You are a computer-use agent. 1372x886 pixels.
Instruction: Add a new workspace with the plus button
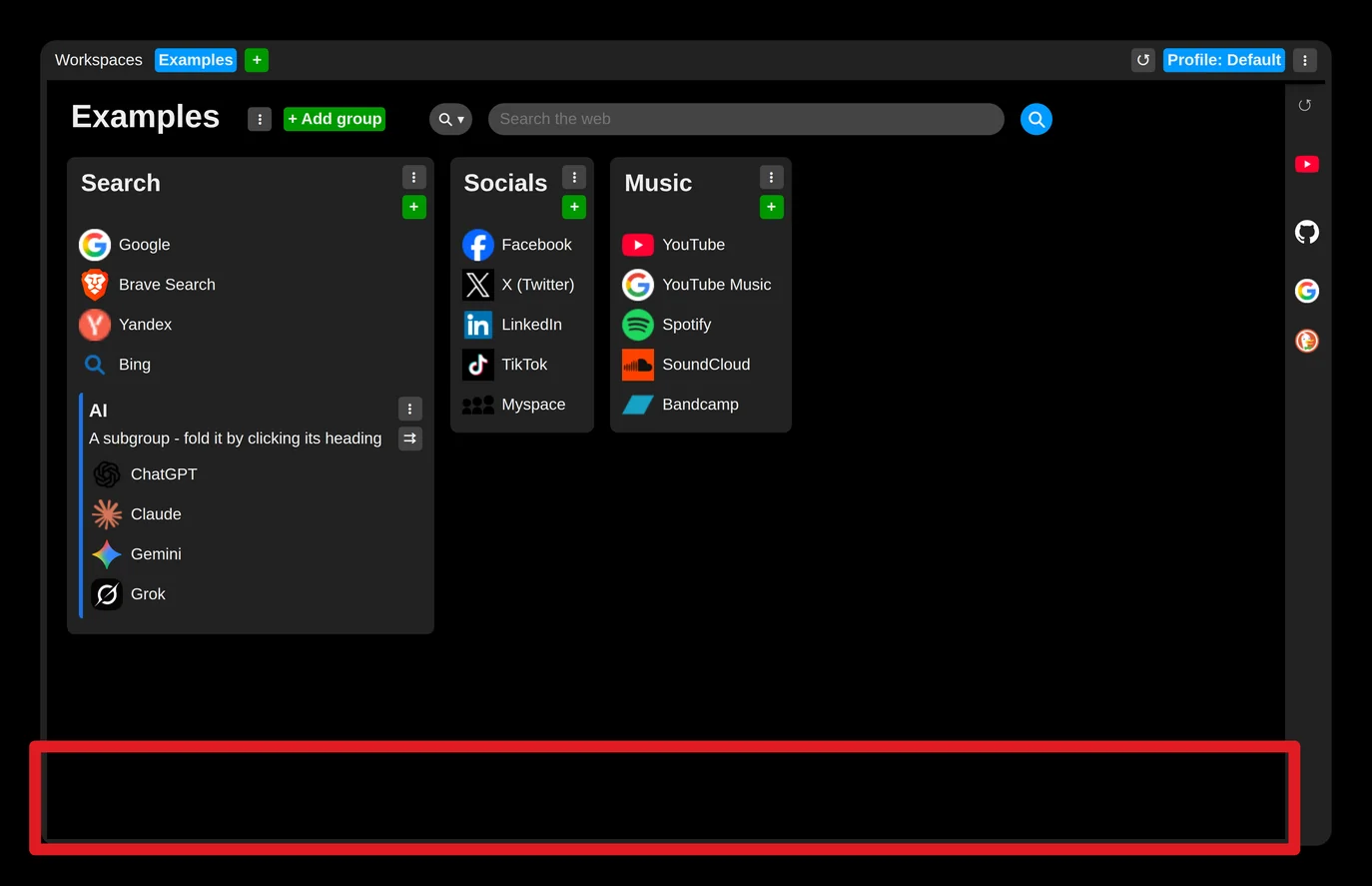point(257,60)
